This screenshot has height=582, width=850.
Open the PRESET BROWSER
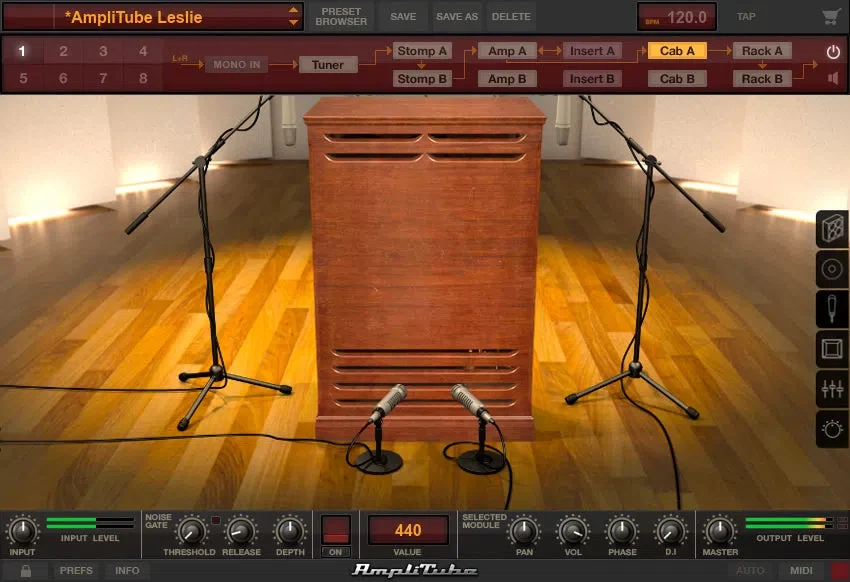(341, 17)
